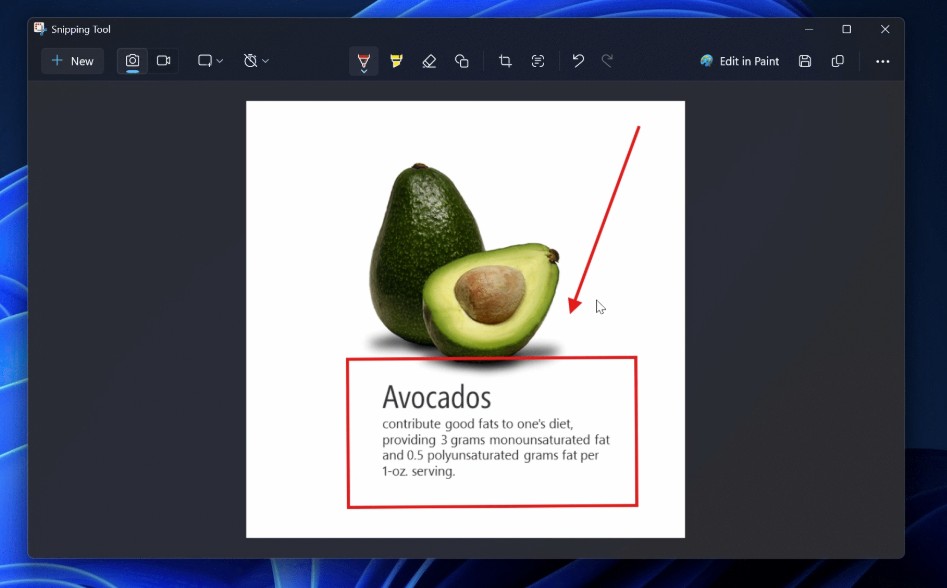The image size is (947, 588).
Task: Copy the snip to the clipboard
Action: pos(838,61)
